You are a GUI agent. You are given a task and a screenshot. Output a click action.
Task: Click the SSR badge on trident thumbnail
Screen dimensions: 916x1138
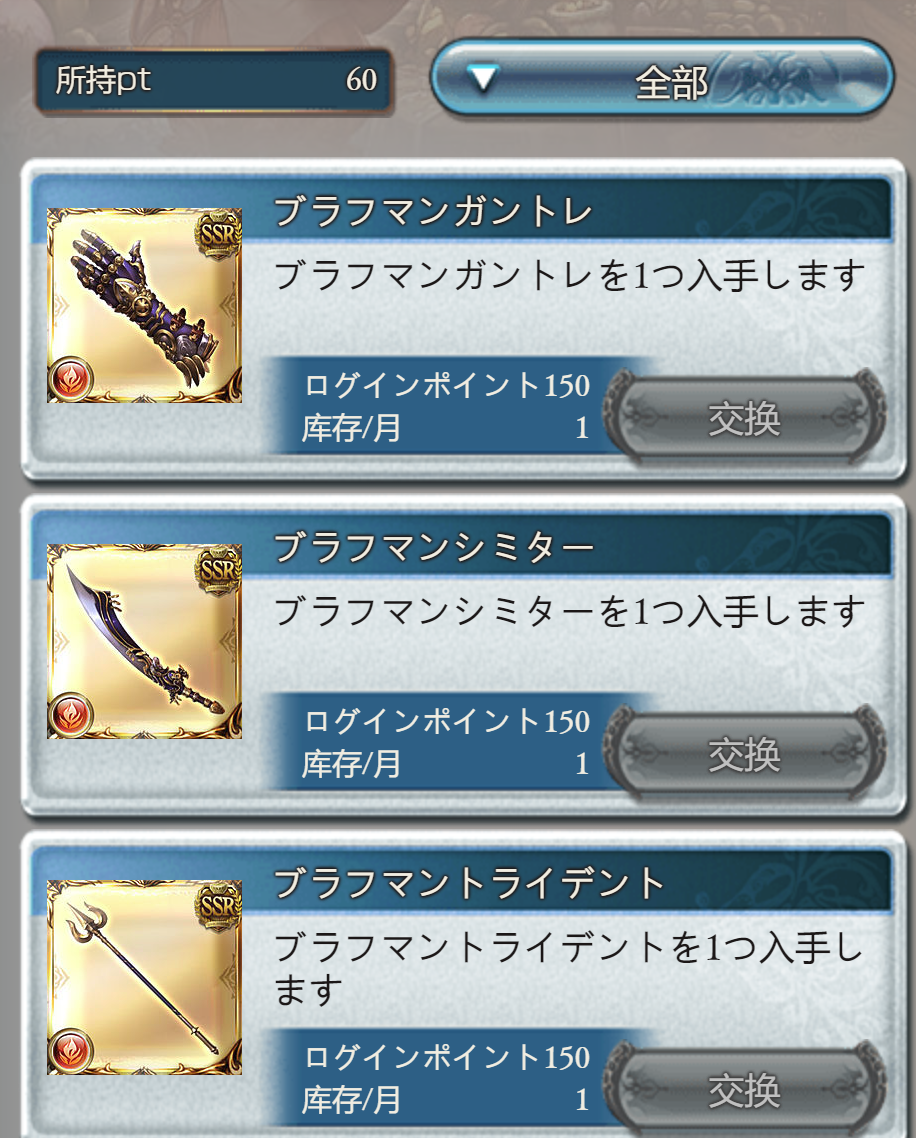[218, 905]
